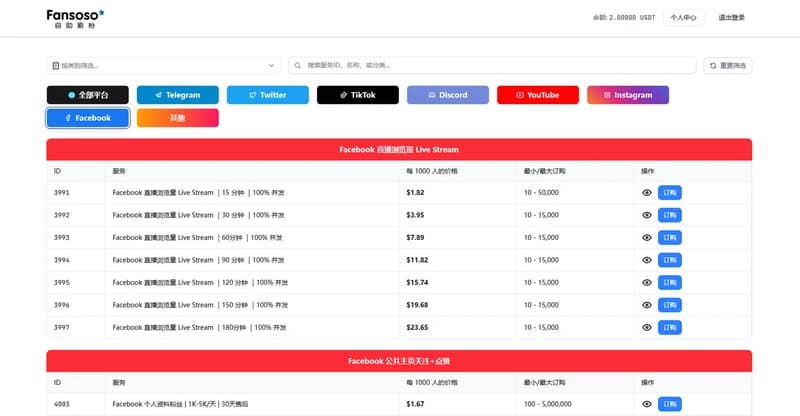Select the all platforms tab

88,95
